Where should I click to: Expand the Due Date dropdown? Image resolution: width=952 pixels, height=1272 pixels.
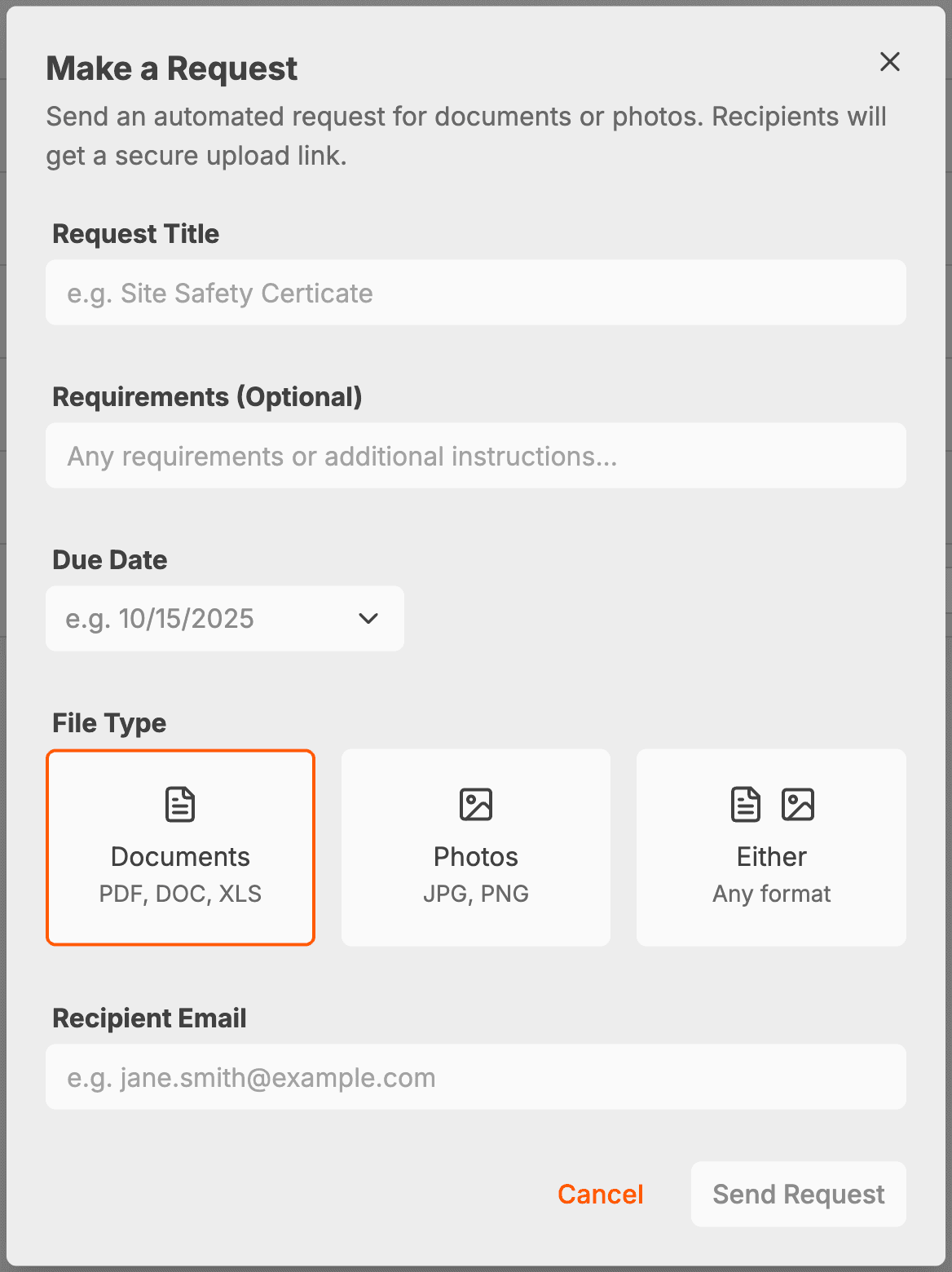point(224,618)
